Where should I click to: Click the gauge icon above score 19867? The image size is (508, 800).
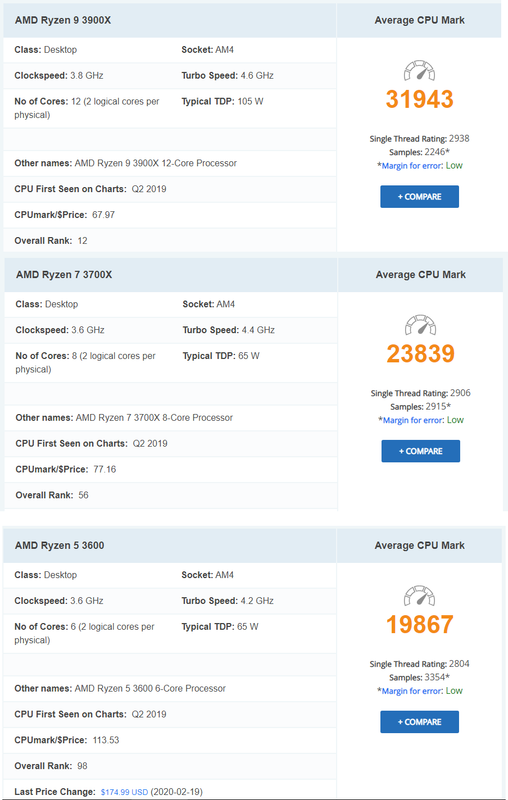419,596
